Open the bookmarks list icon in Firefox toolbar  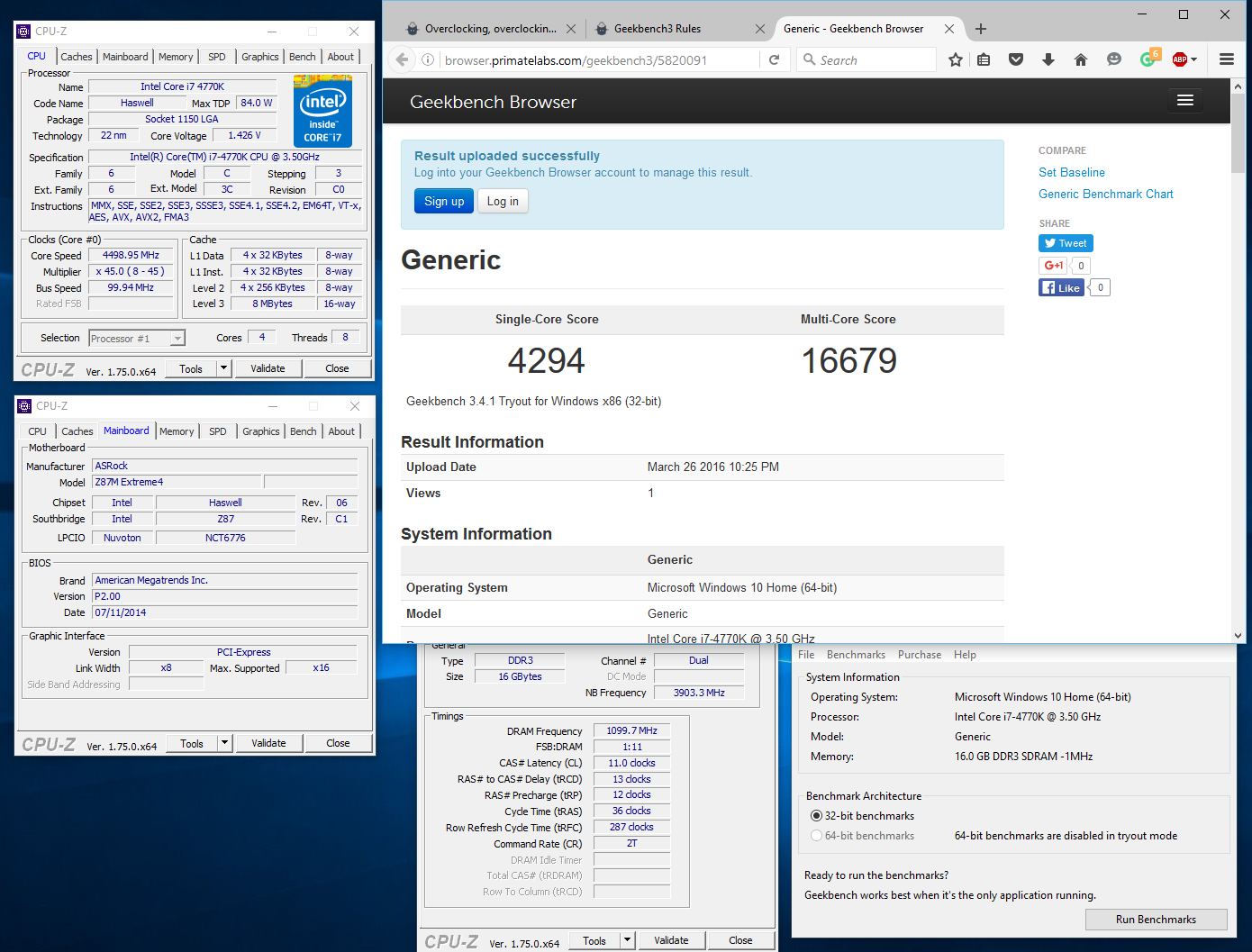point(984,59)
